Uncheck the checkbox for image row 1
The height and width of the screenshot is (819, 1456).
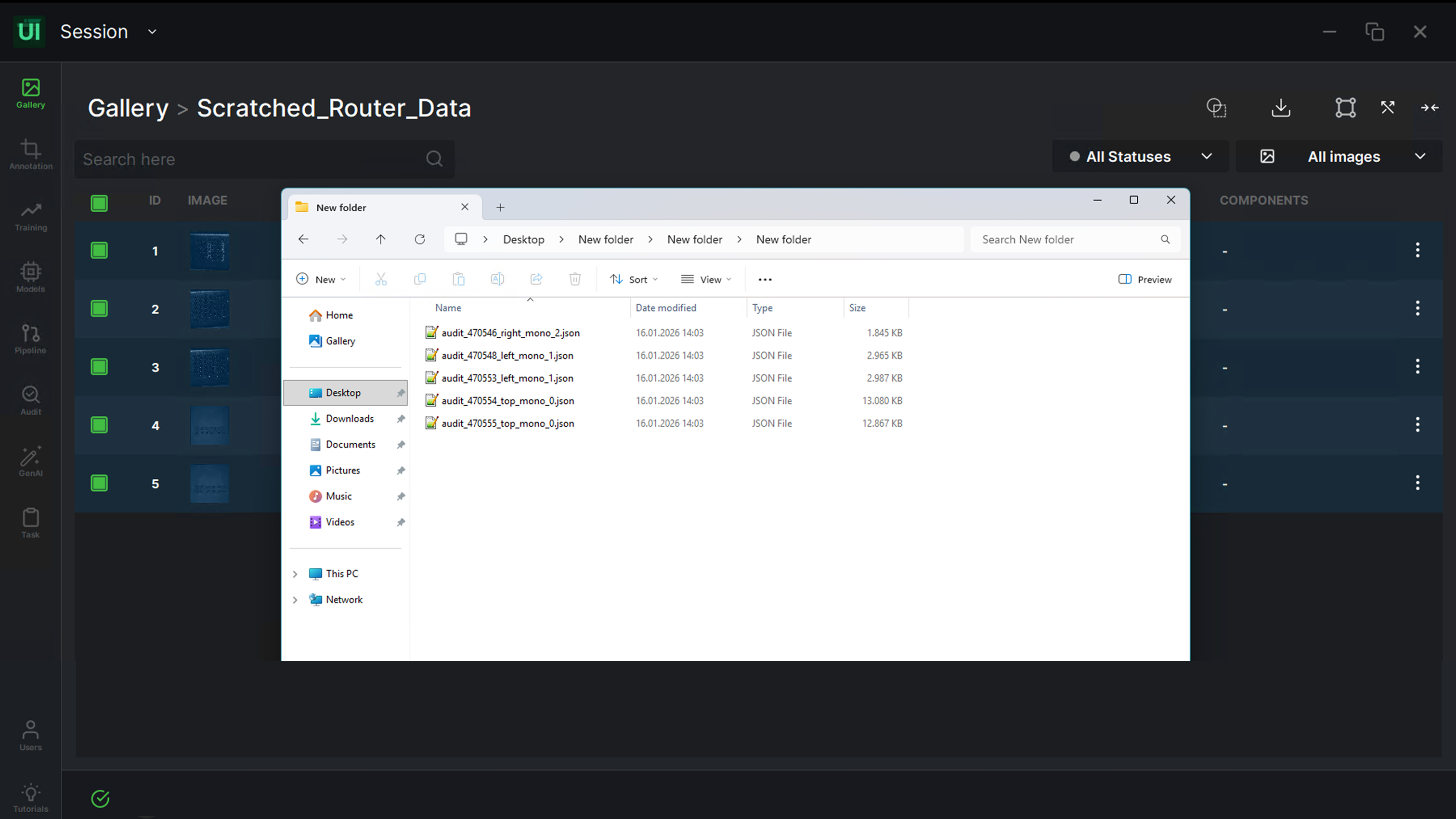99,250
